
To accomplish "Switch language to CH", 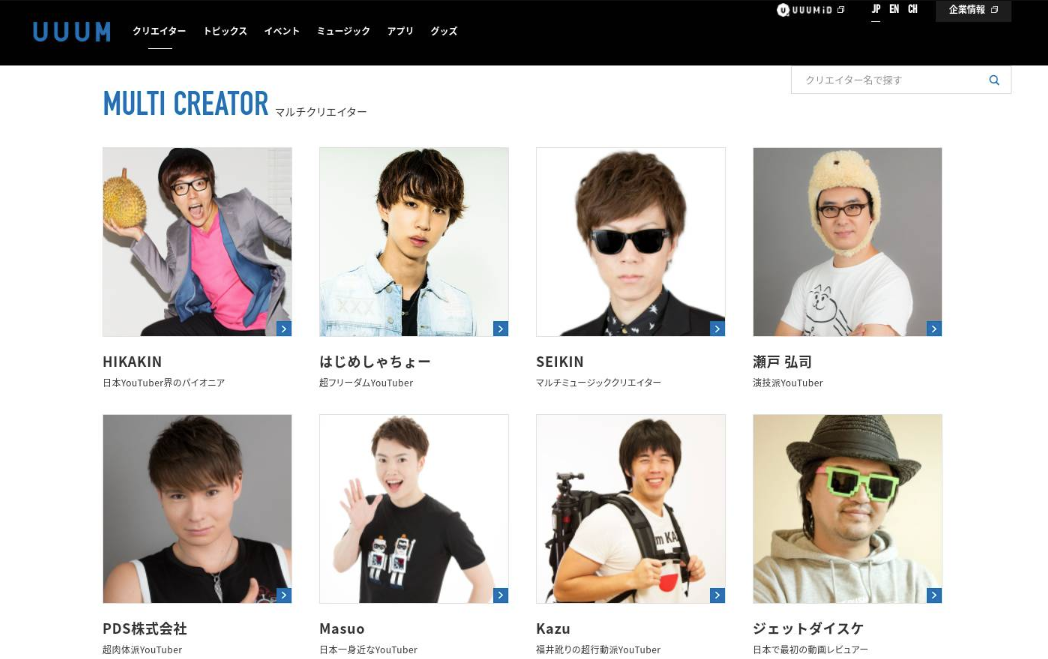I will coord(913,9).
